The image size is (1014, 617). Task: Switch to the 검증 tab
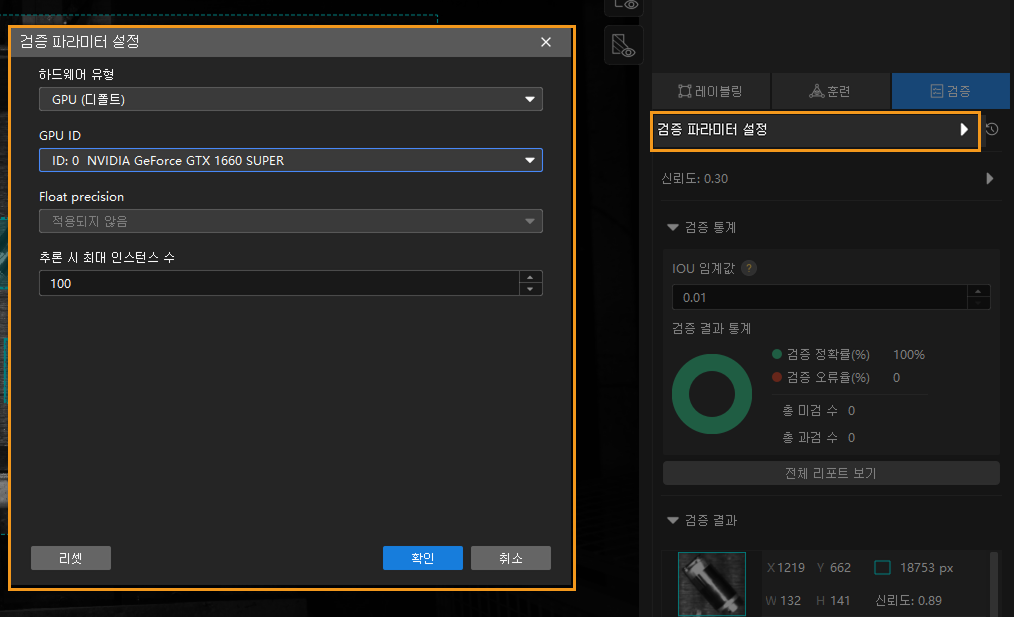tap(950, 91)
